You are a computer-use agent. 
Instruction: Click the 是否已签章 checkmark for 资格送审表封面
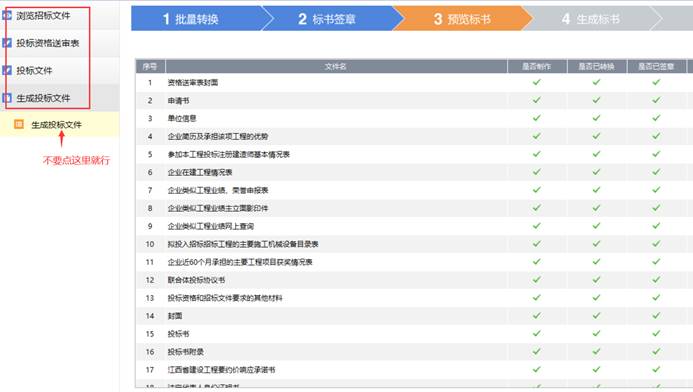656,82
